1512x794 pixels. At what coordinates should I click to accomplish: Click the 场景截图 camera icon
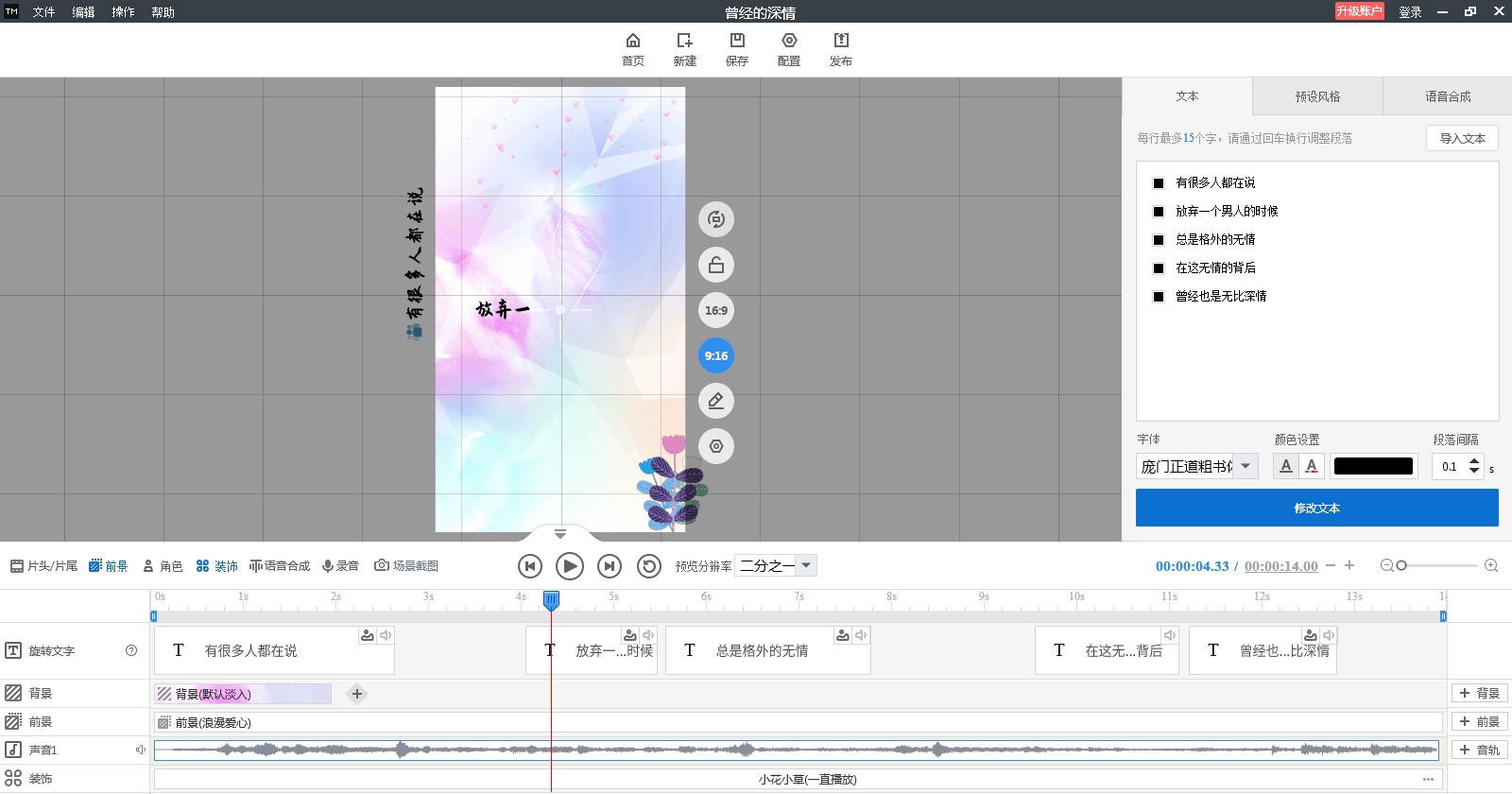point(382,565)
